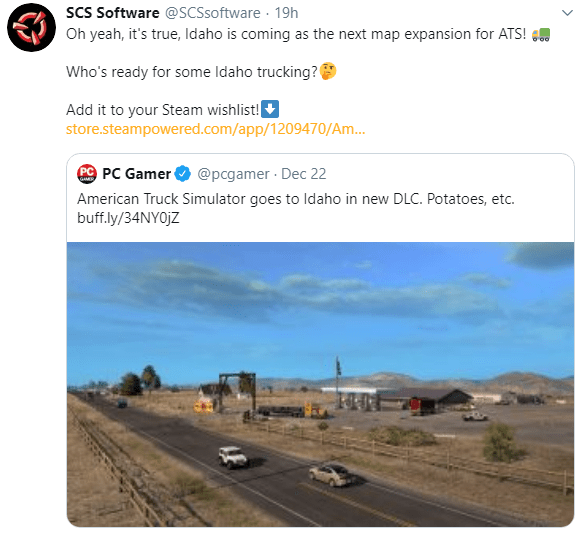This screenshot has width=581, height=535.
Task: Open the @SCSsoftware handle
Action: click(x=212, y=13)
